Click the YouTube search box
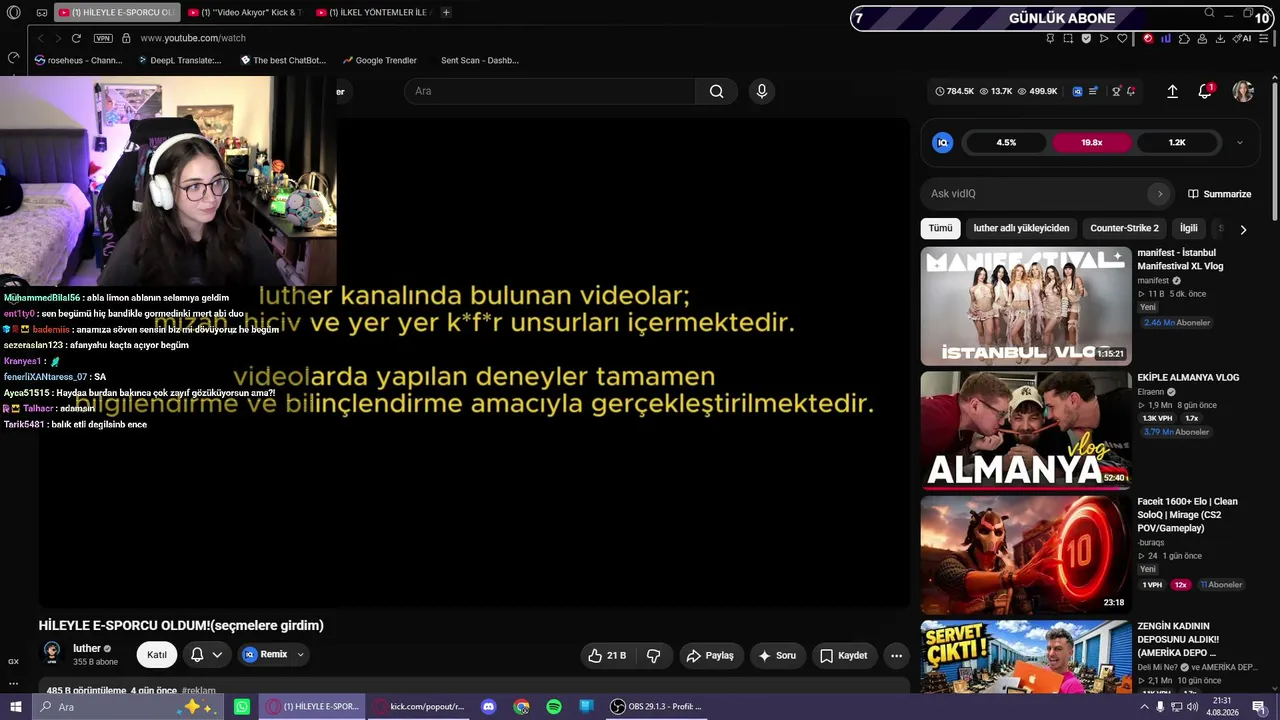 click(550, 91)
